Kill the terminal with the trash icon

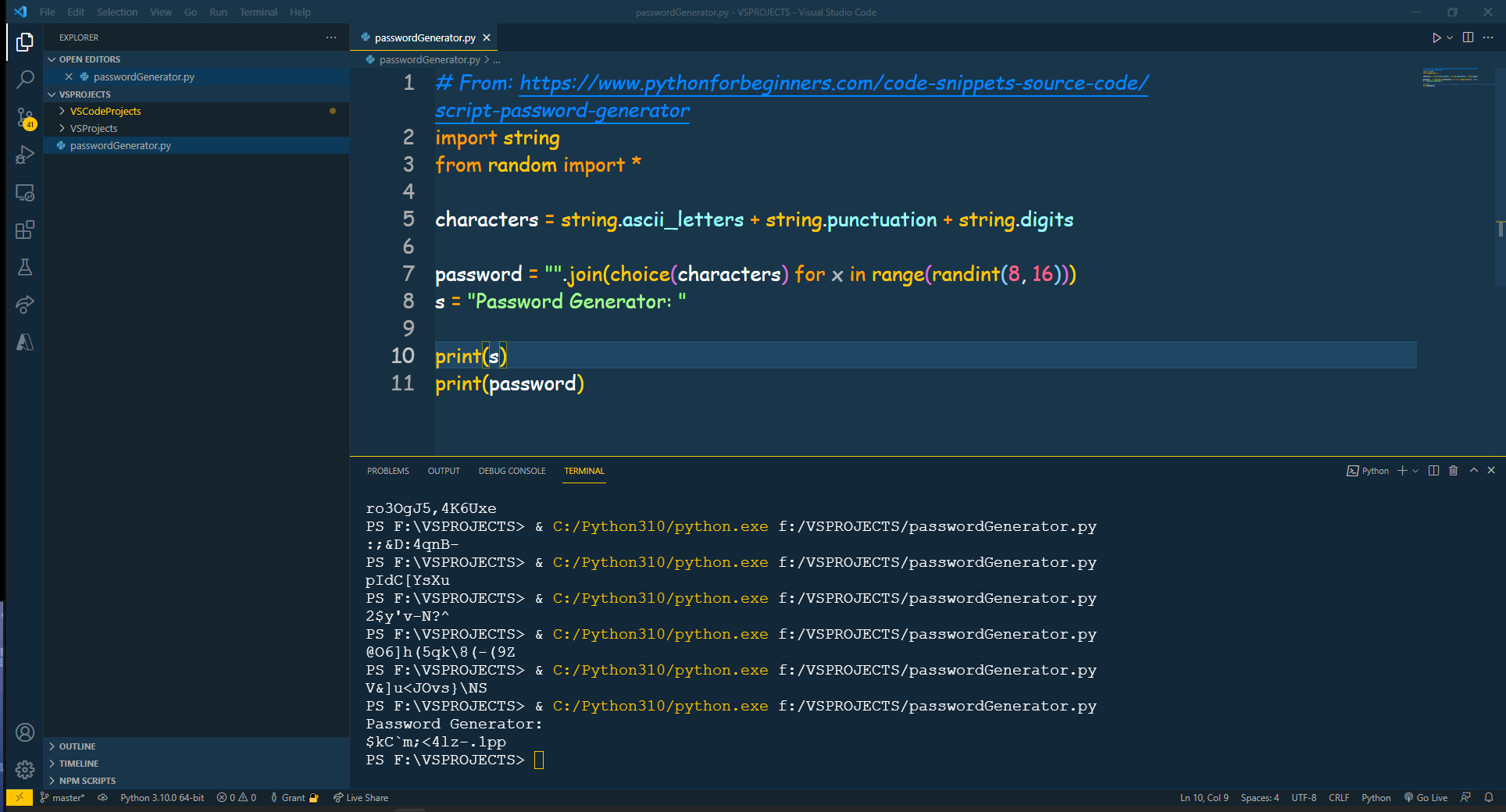(x=1453, y=470)
